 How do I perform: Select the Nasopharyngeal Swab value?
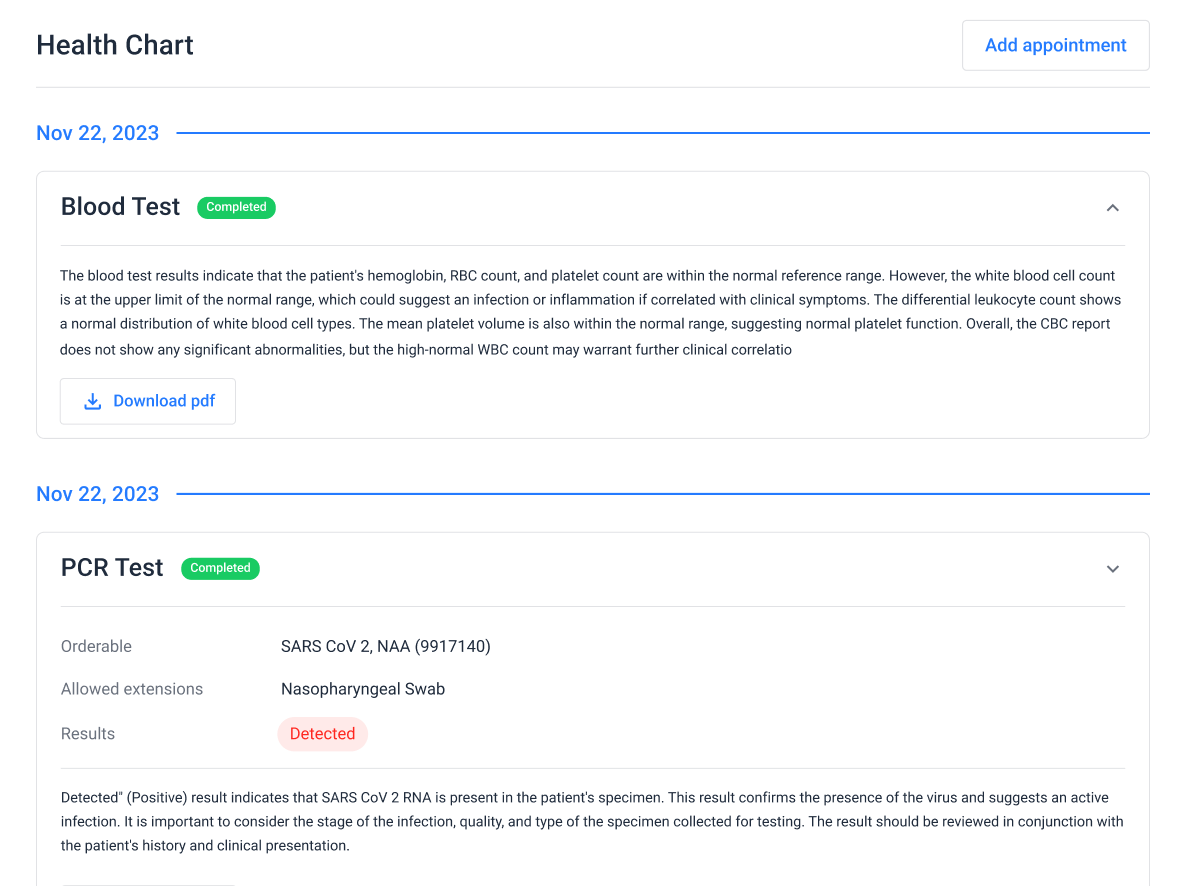[x=363, y=689]
